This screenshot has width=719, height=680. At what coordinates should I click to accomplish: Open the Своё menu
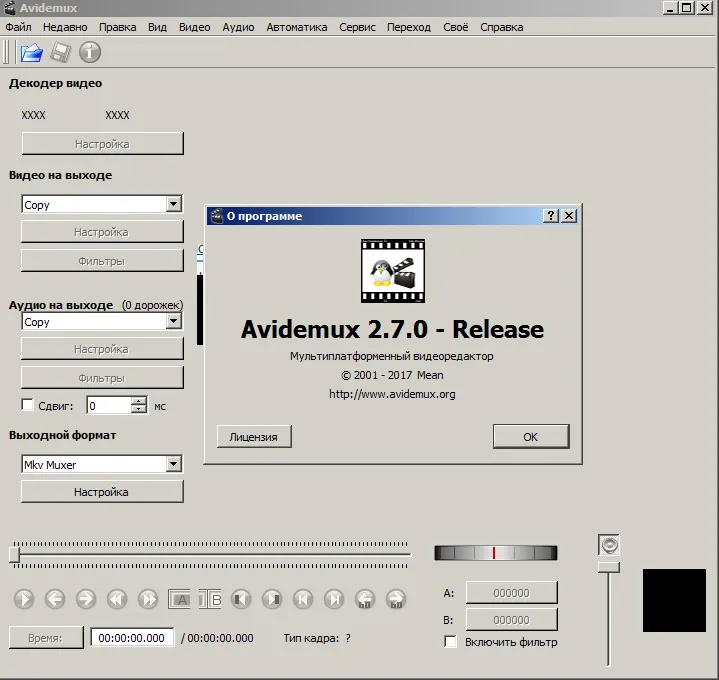tap(456, 27)
